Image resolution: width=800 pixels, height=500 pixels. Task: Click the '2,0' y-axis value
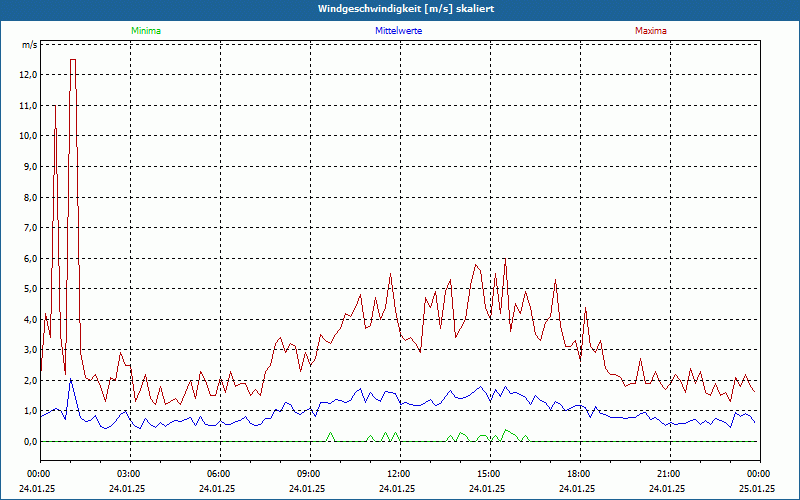tap(30, 381)
